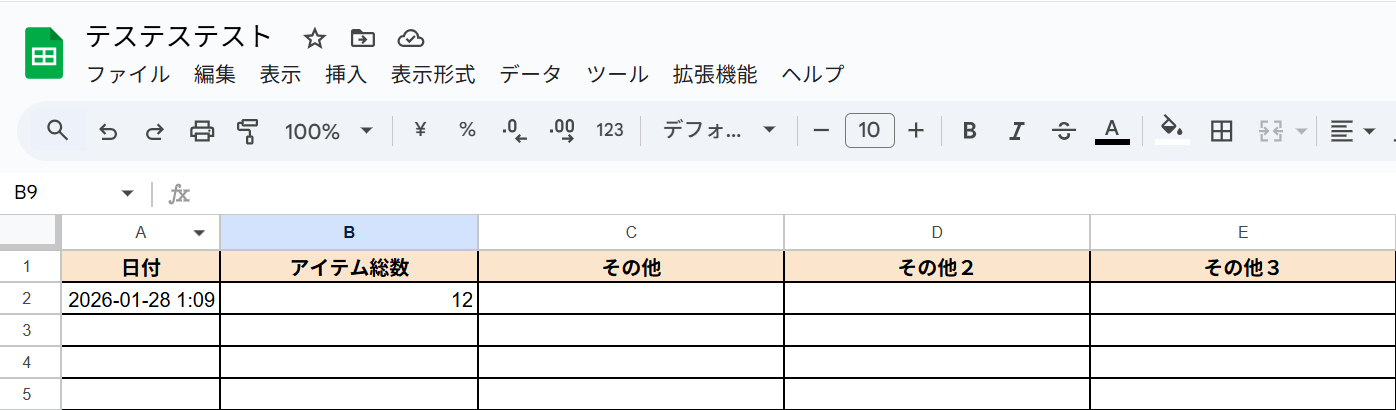Open the fill color picker
This screenshot has height=410, width=1396.
pos(1172,130)
